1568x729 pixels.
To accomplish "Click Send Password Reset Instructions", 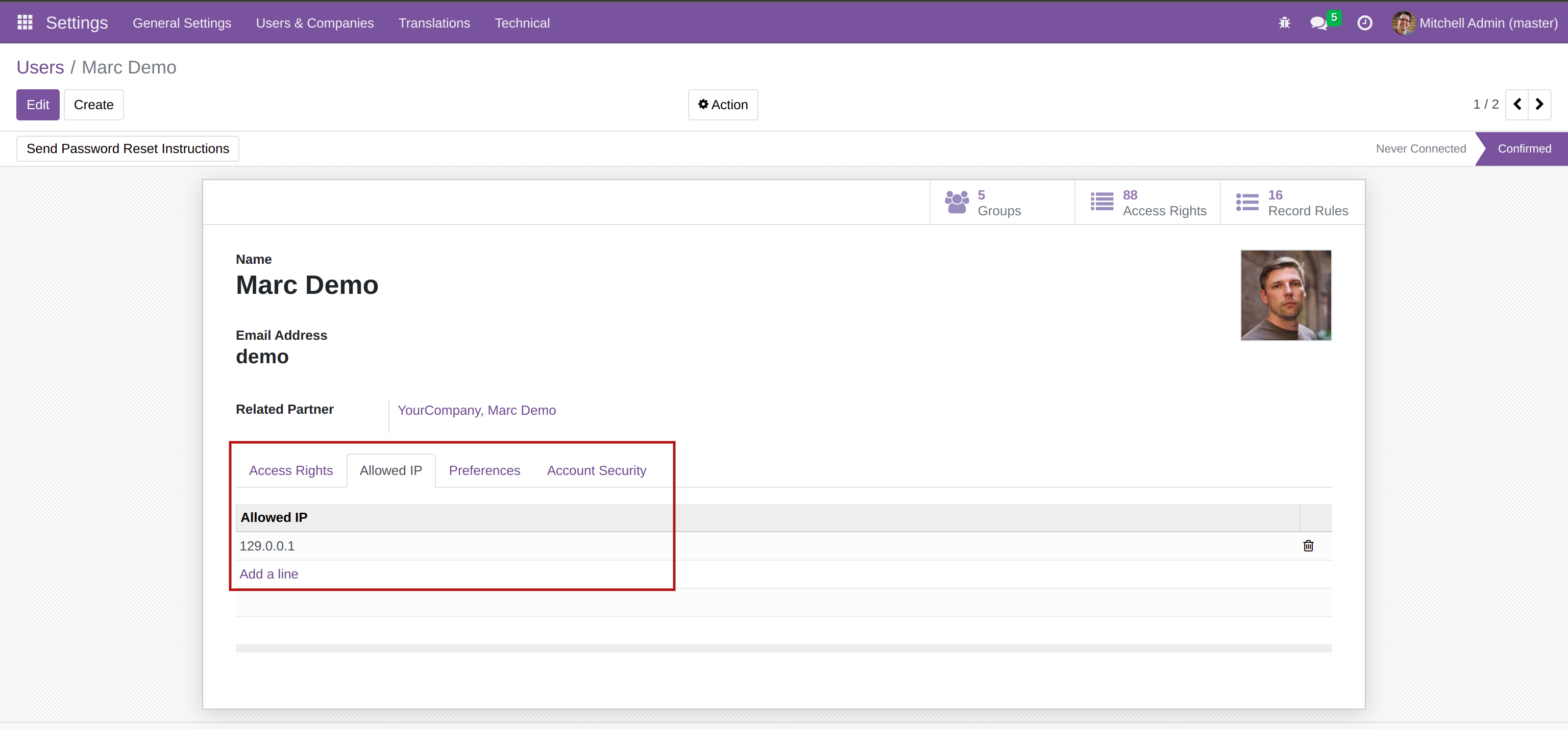I will point(128,148).
